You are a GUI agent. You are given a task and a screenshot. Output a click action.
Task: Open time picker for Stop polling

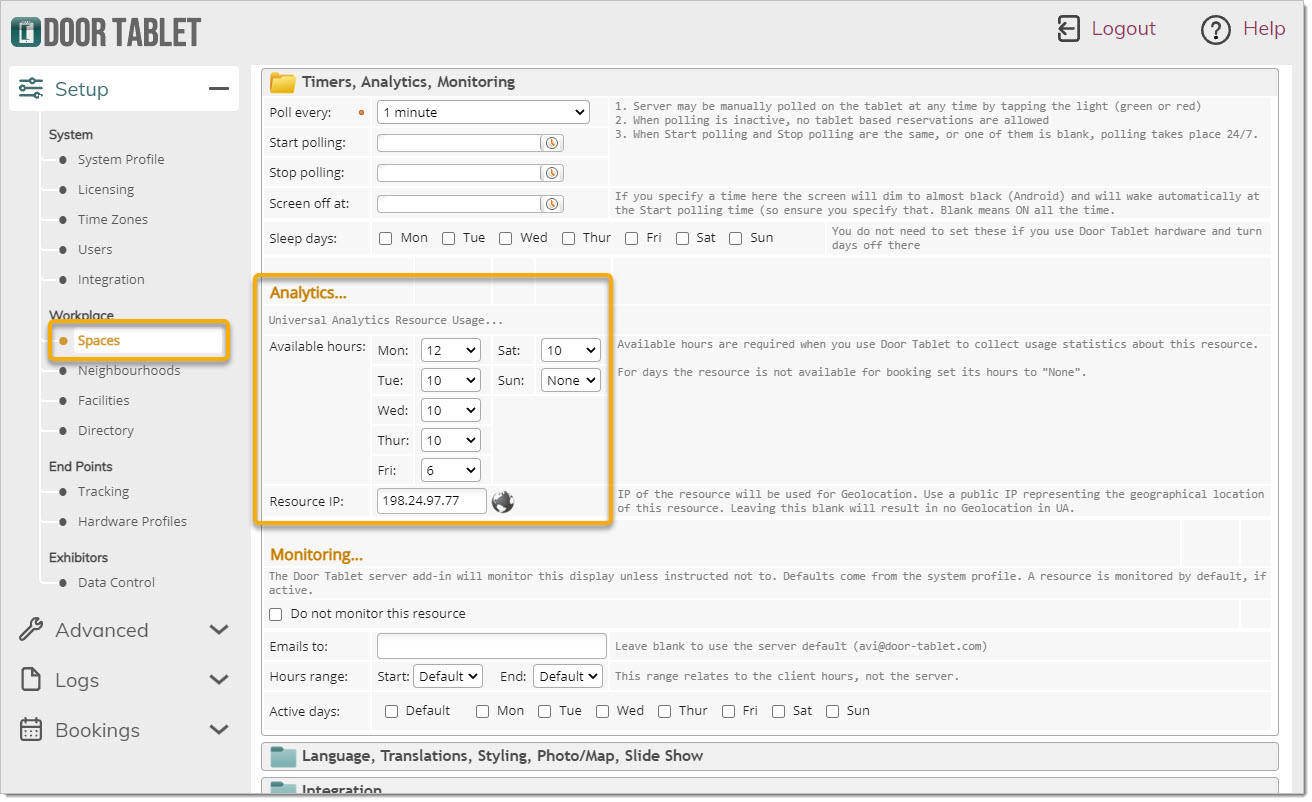pos(552,173)
